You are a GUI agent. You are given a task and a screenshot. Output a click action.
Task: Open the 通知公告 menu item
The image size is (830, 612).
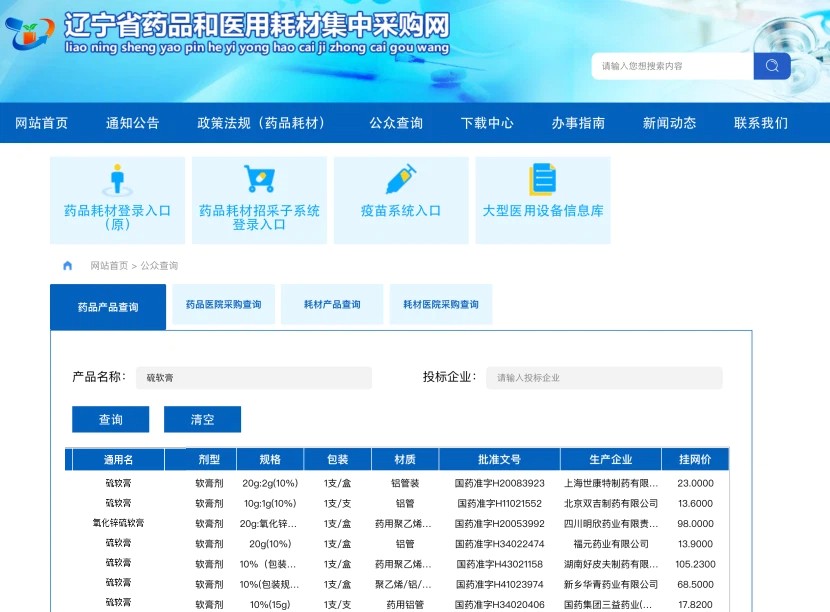pyautogui.click(x=132, y=122)
